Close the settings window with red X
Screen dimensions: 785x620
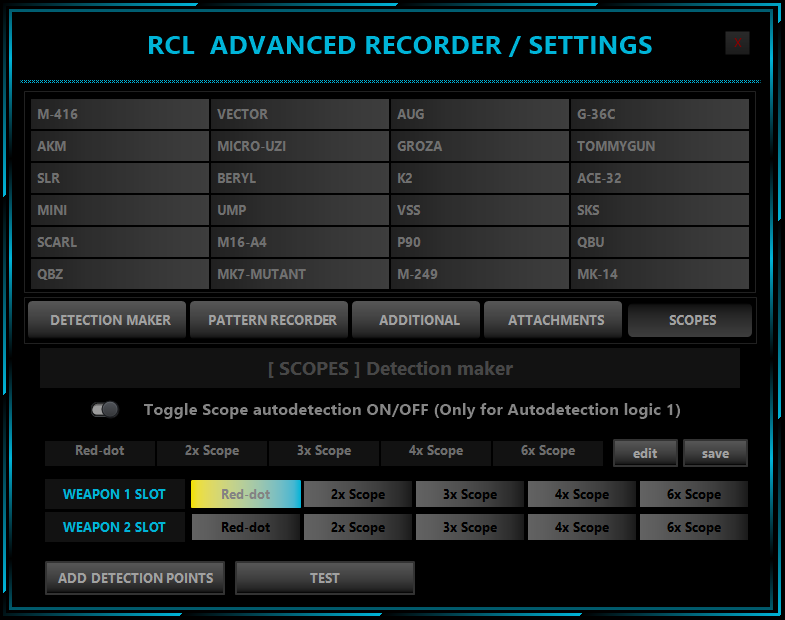tap(737, 43)
